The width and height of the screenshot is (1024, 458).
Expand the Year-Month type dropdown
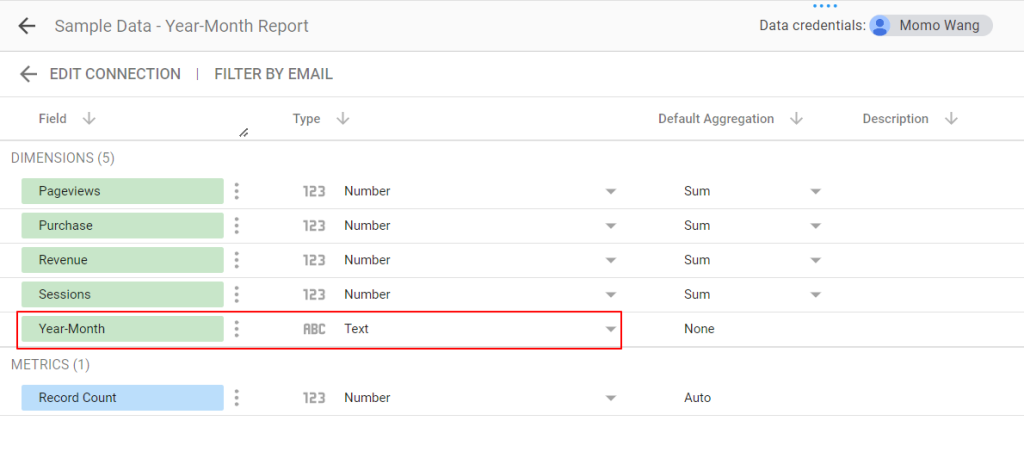(x=610, y=329)
